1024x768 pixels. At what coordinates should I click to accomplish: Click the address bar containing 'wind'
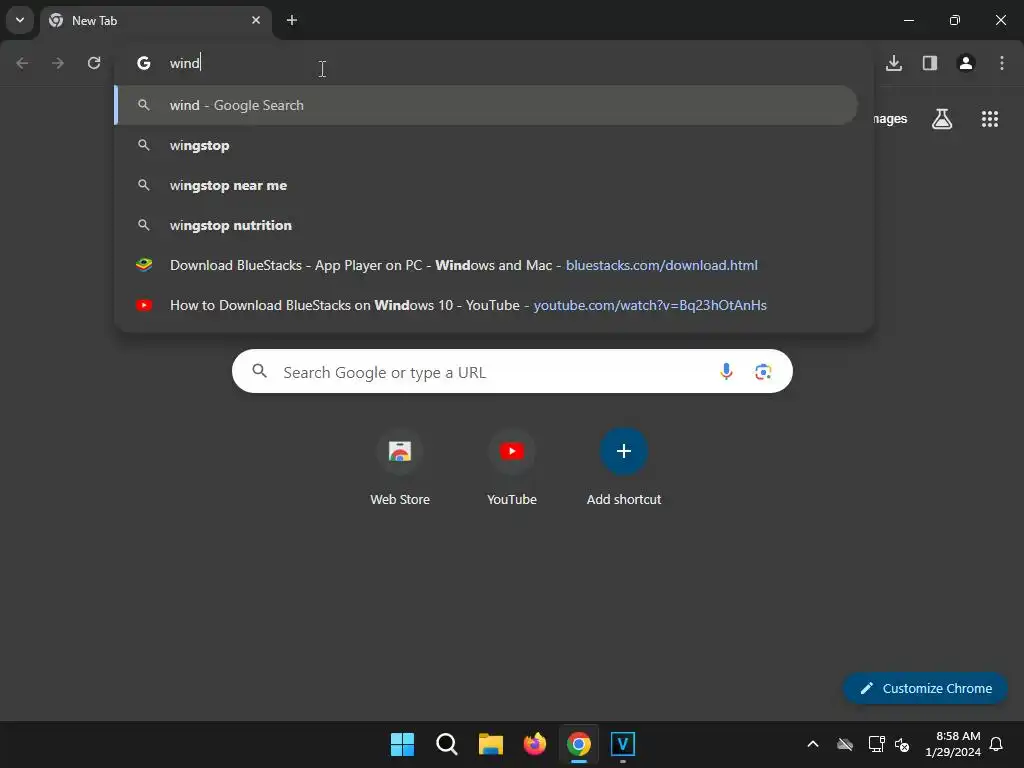point(494,63)
